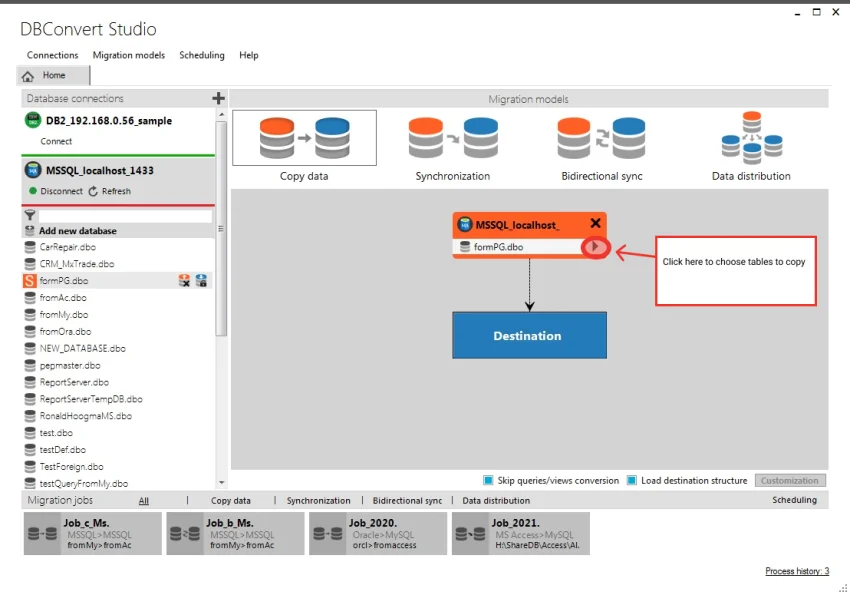Toggle Load destination structure checkbox

click(x=632, y=481)
